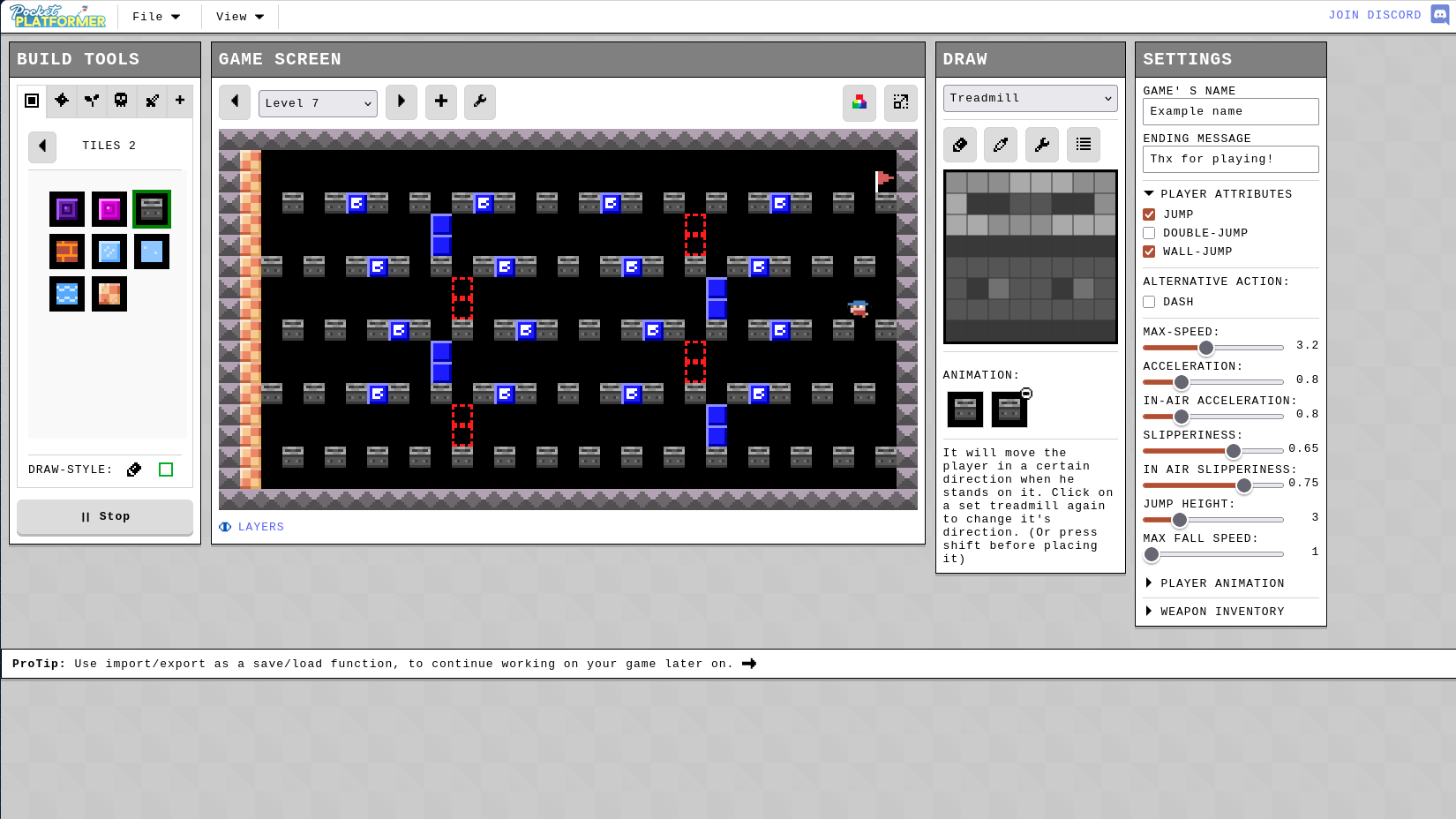
Task: Open level settings wrench next to plus
Action: pos(480,101)
